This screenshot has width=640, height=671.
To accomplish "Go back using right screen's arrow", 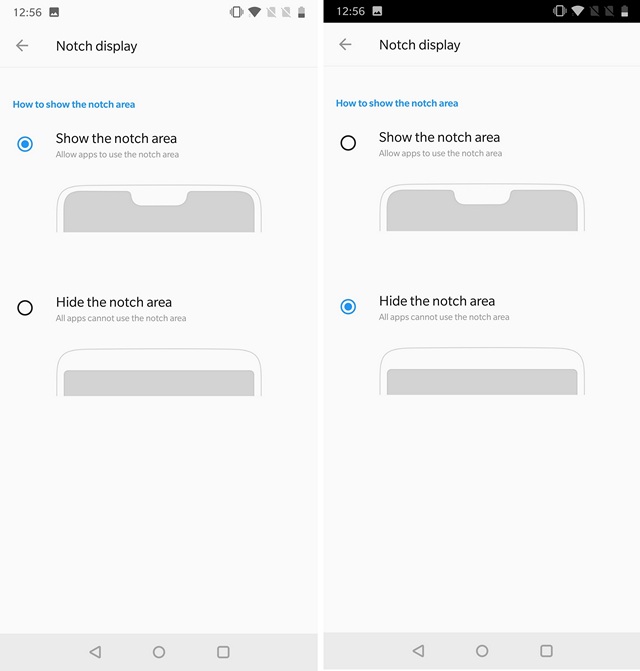I will point(345,44).
